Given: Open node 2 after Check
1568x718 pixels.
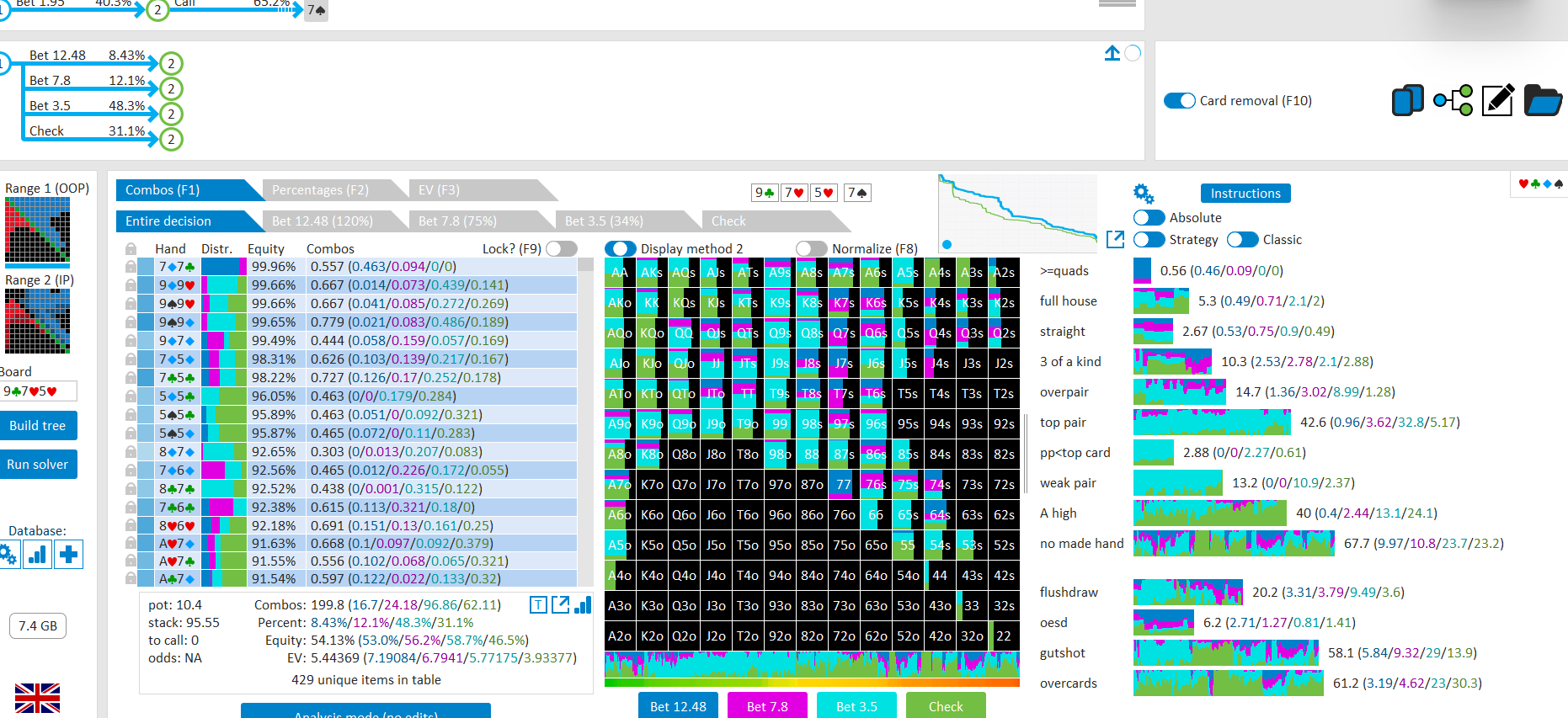Looking at the screenshot, I should (x=171, y=139).
